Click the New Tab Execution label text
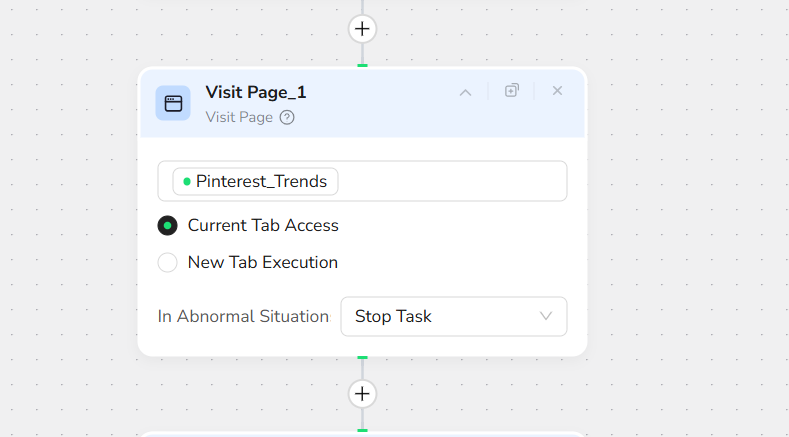This screenshot has width=789, height=437. [x=263, y=263]
